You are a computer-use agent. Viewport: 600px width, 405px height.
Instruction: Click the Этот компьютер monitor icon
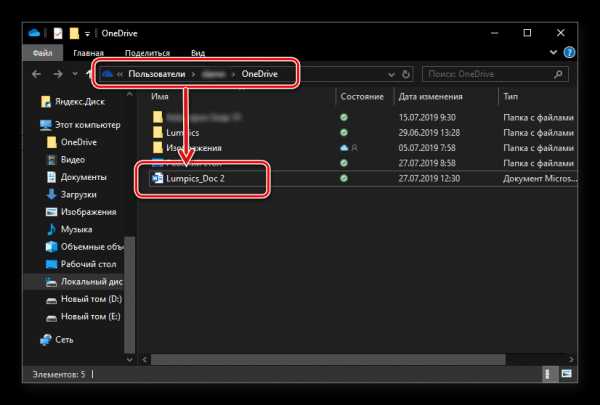point(46,125)
